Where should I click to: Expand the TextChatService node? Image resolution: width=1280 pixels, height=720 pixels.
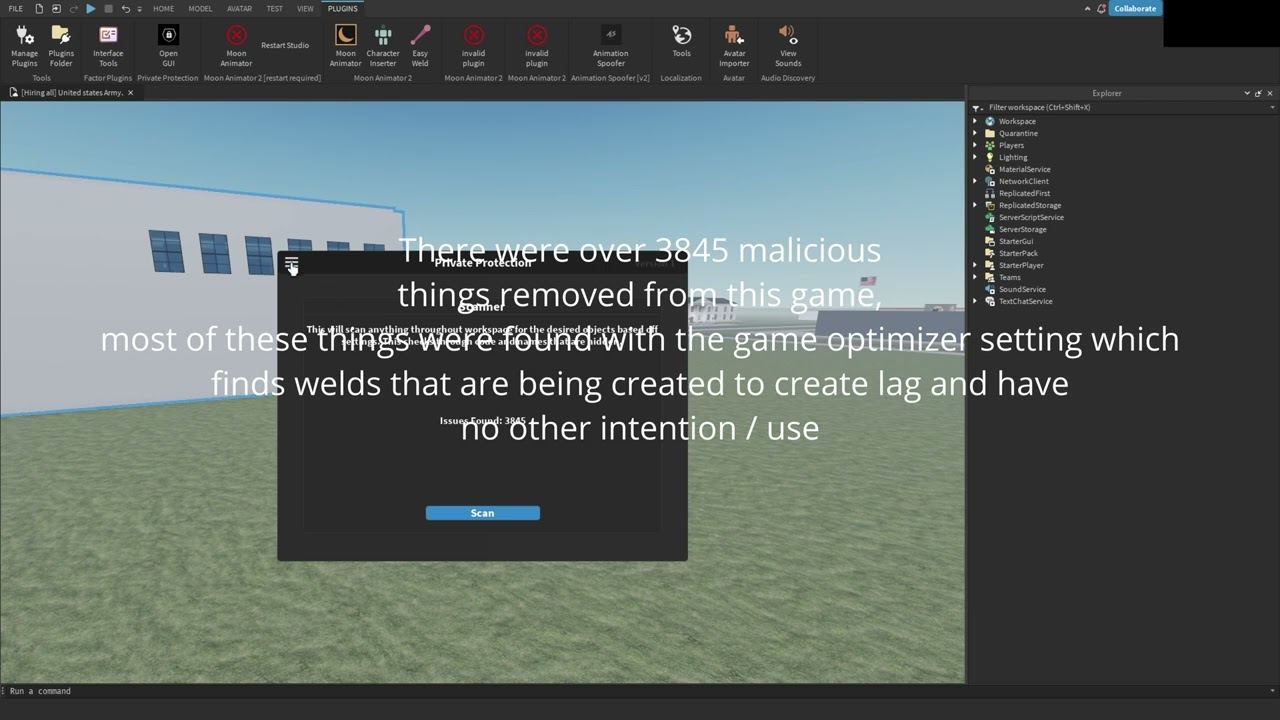pyautogui.click(x=975, y=301)
